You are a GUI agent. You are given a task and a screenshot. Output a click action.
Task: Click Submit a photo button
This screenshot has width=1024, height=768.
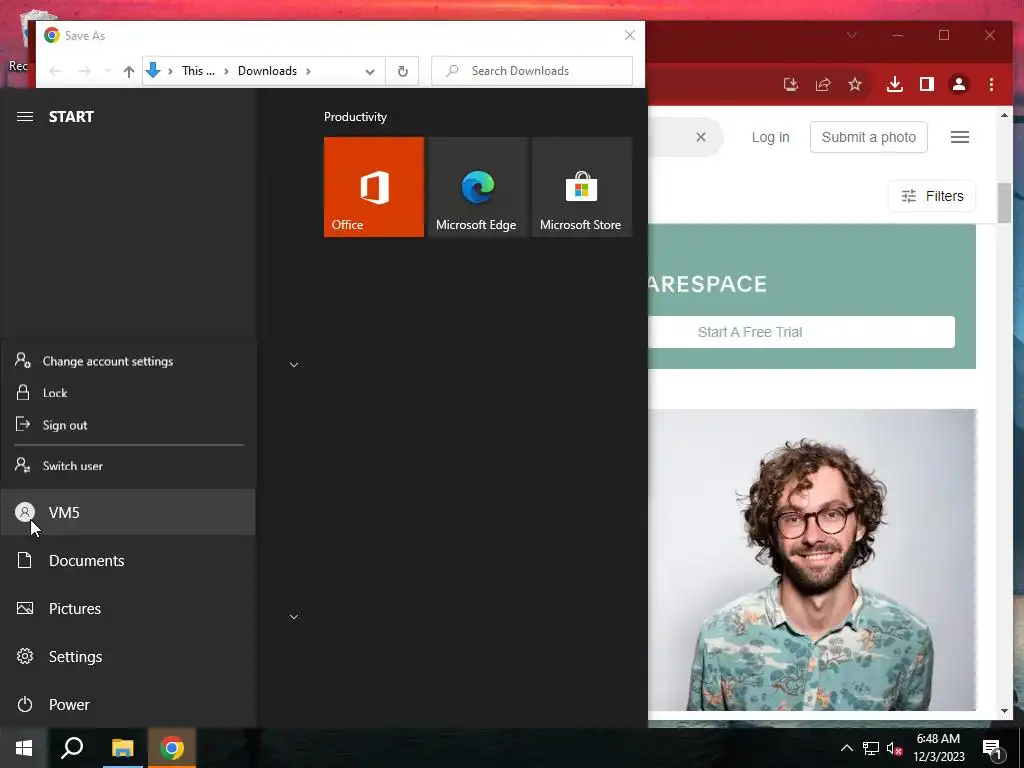pyautogui.click(x=869, y=137)
